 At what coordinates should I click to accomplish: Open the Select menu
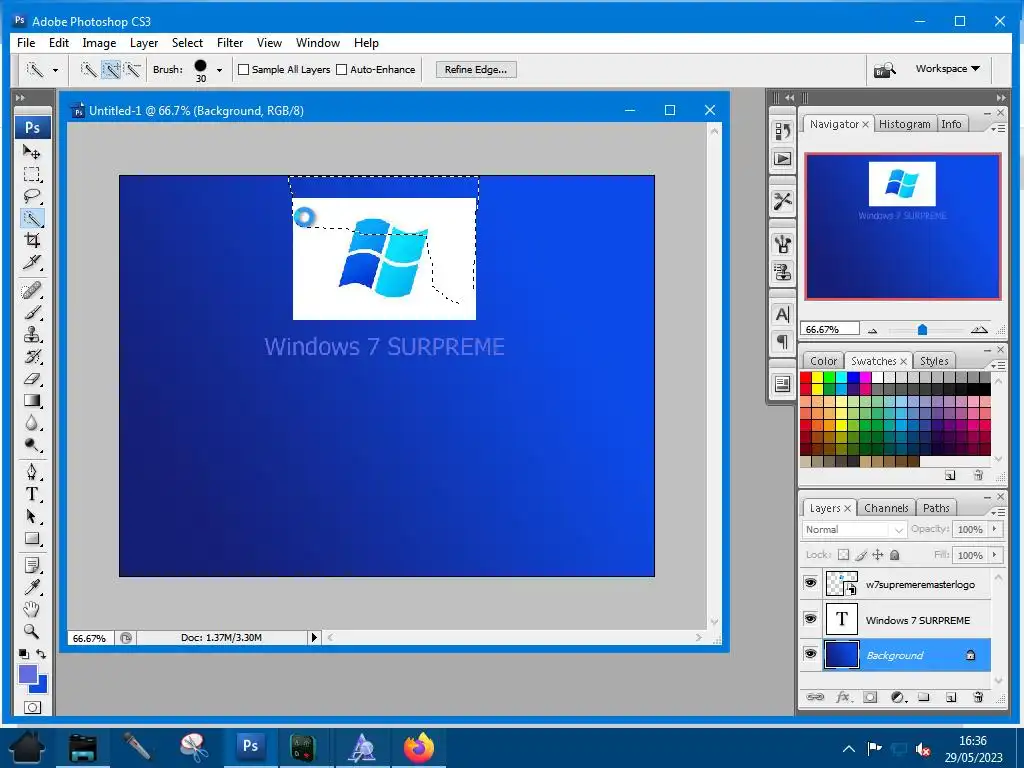[x=187, y=43]
